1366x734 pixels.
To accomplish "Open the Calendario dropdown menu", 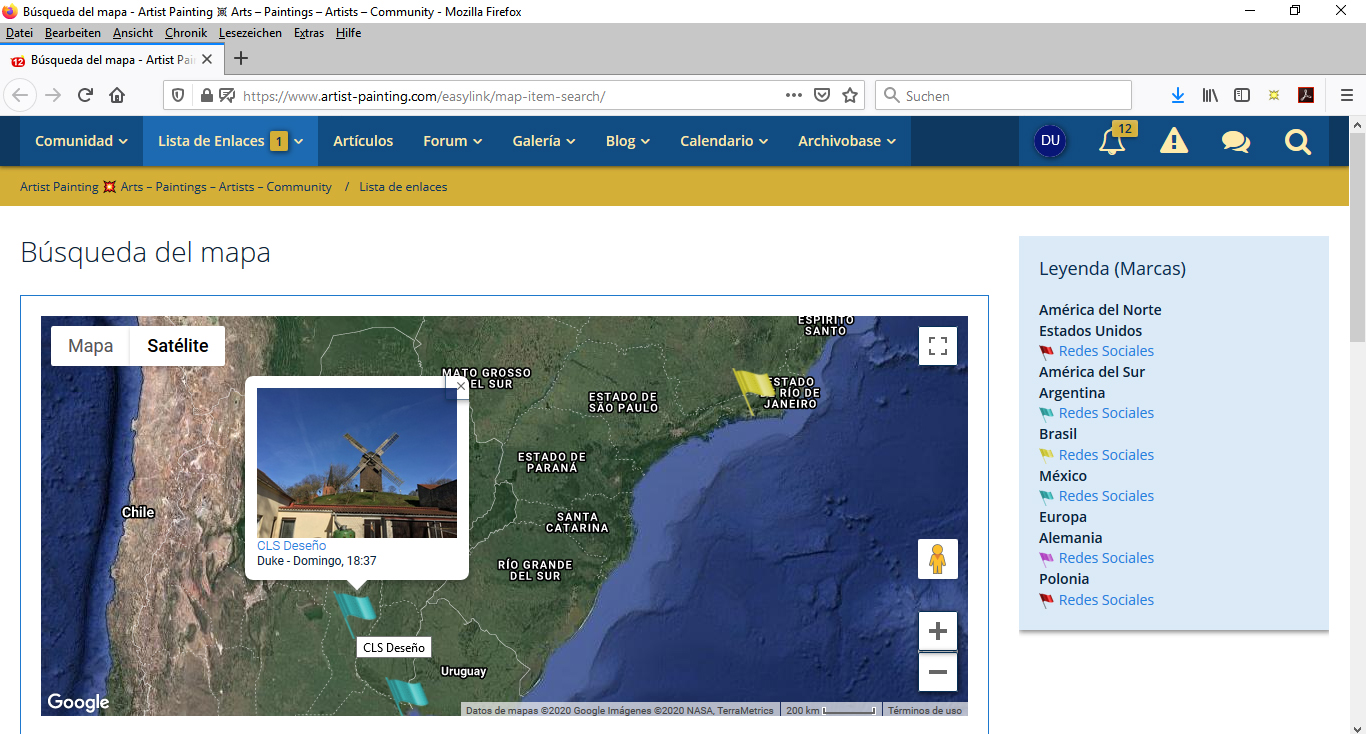I will pos(724,141).
